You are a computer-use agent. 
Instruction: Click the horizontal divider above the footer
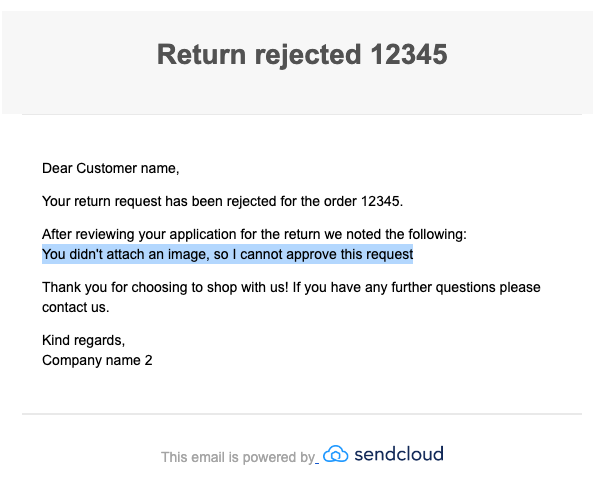point(302,414)
